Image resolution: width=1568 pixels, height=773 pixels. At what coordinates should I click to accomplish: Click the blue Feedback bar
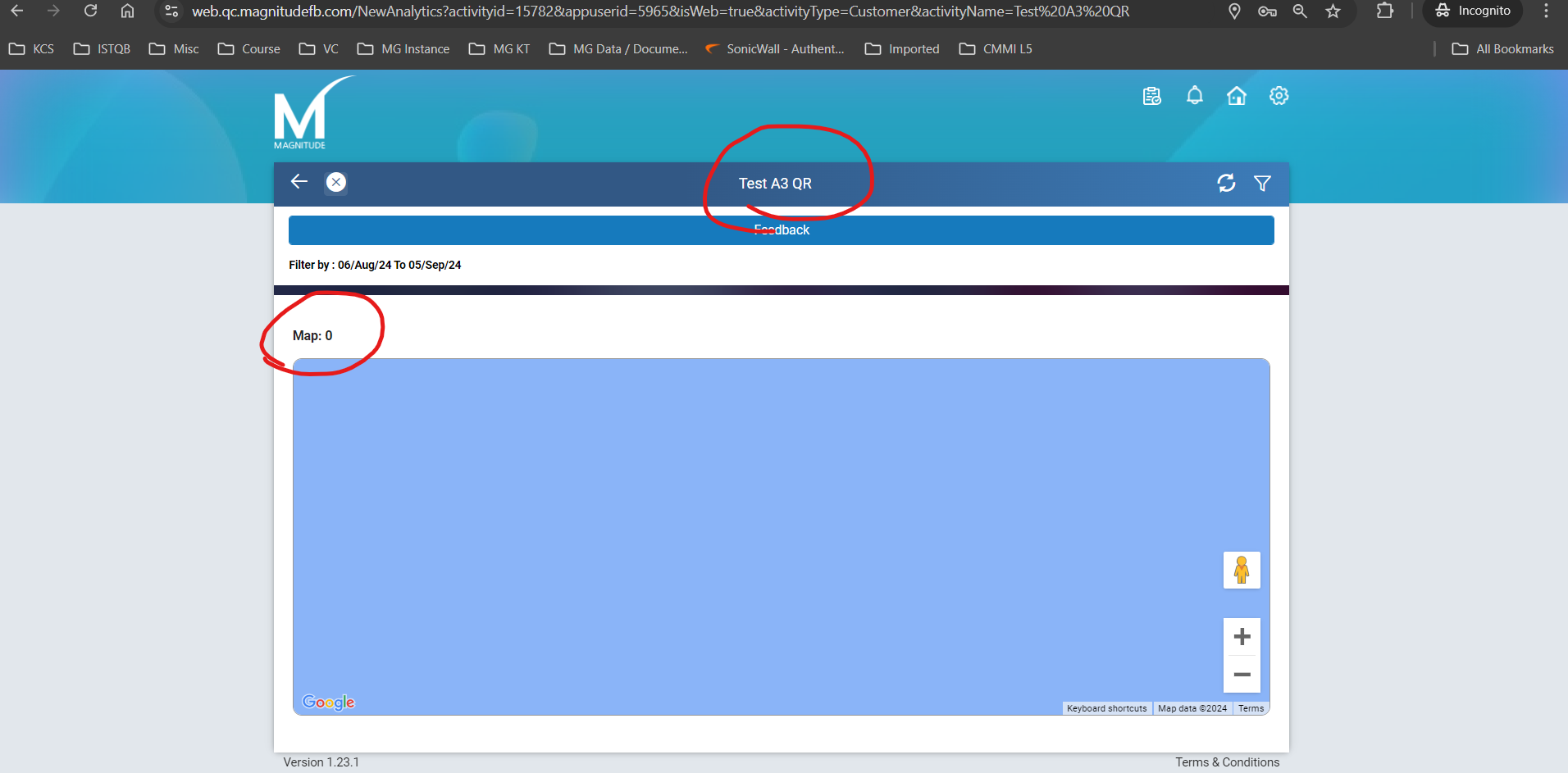781,230
